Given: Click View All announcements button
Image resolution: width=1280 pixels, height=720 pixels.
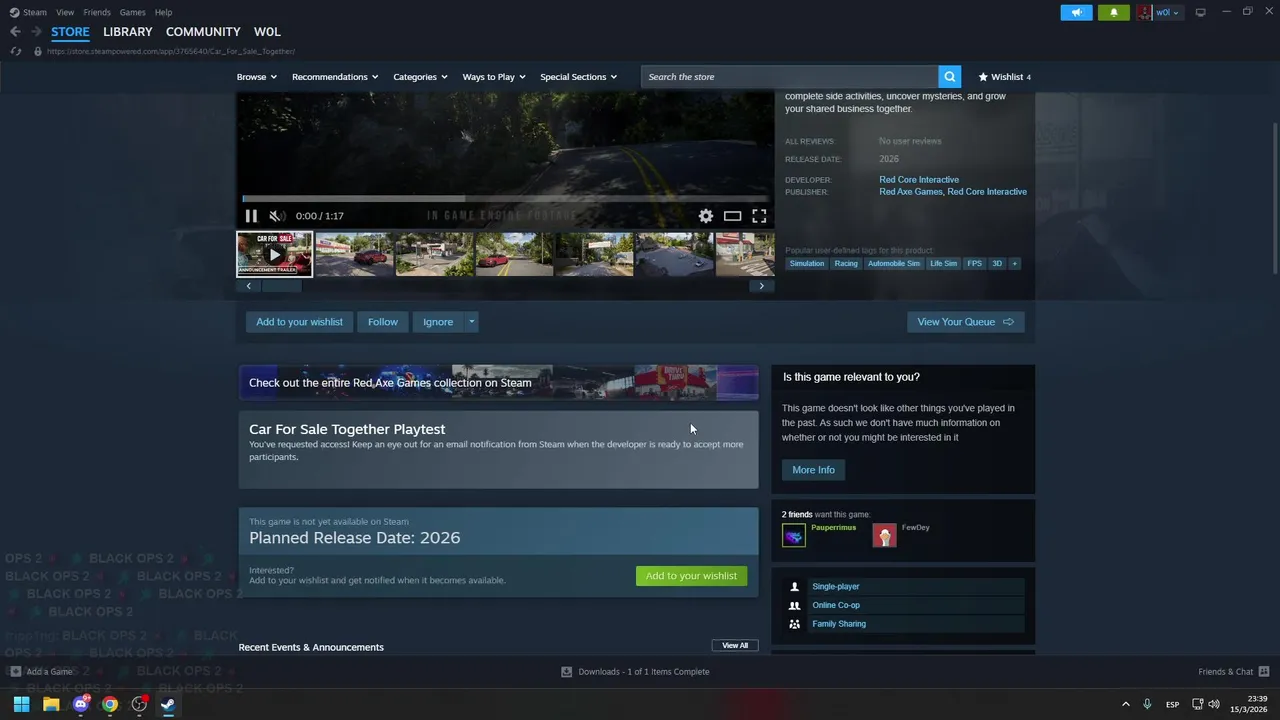Looking at the screenshot, I should coord(735,646).
